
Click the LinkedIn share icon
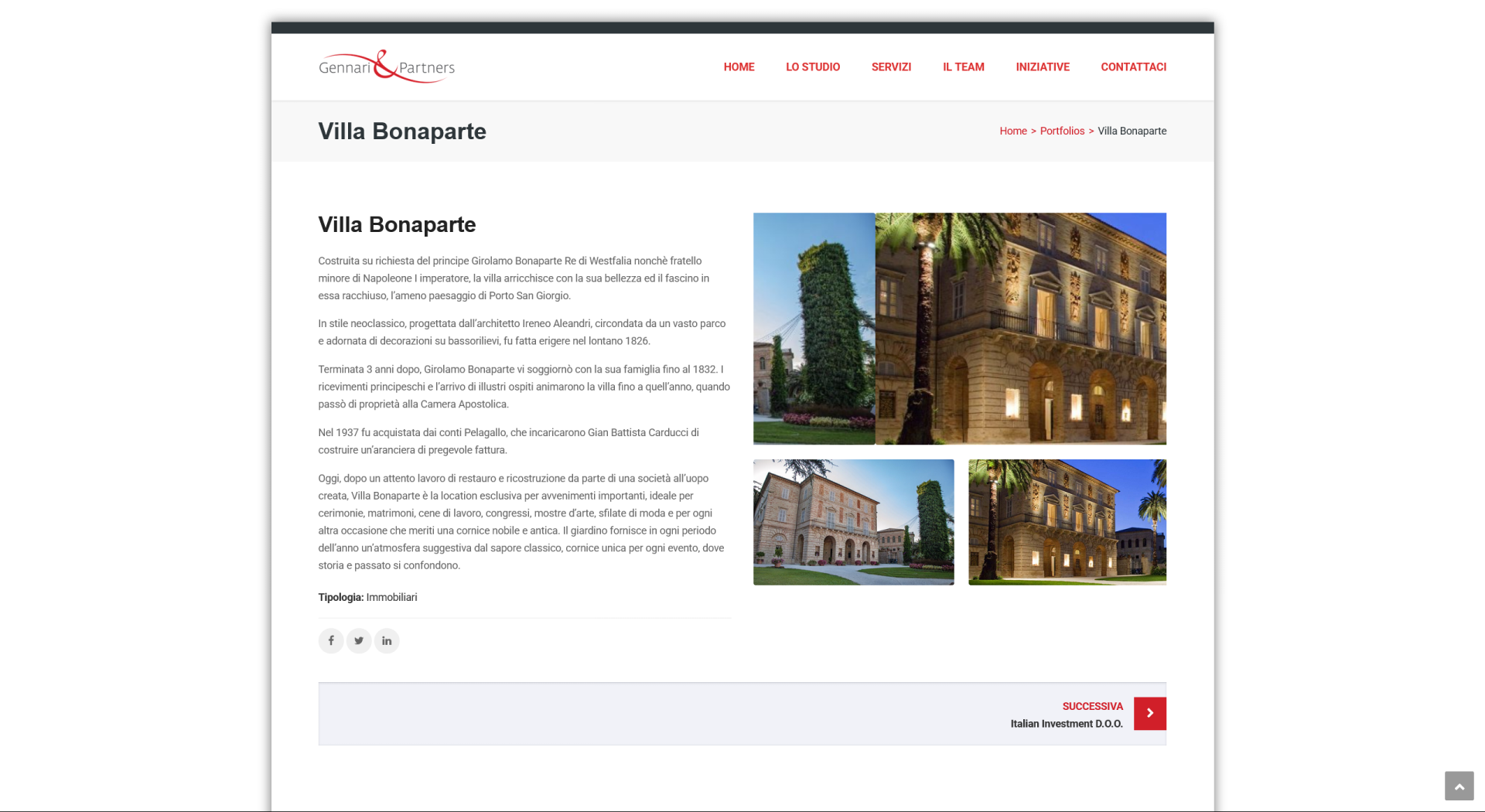coord(387,640)
